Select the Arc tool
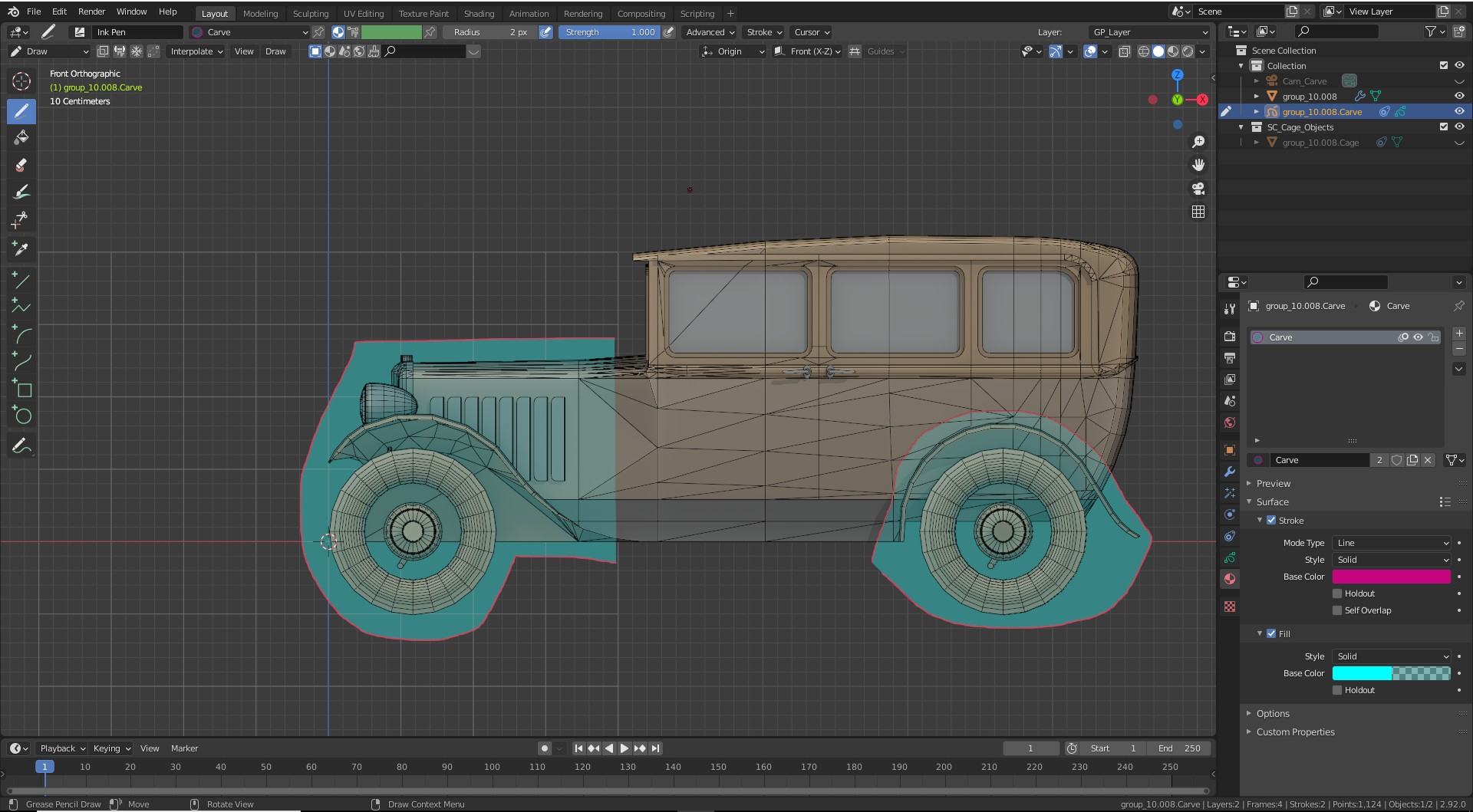The height and width of the screenshot is (812, 1473). click(21, 335)
